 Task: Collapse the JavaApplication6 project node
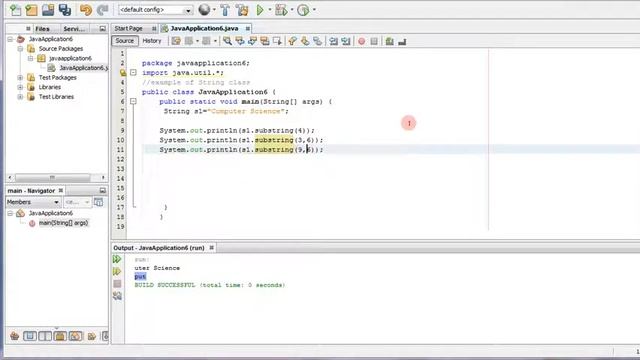tap(10, 39)
